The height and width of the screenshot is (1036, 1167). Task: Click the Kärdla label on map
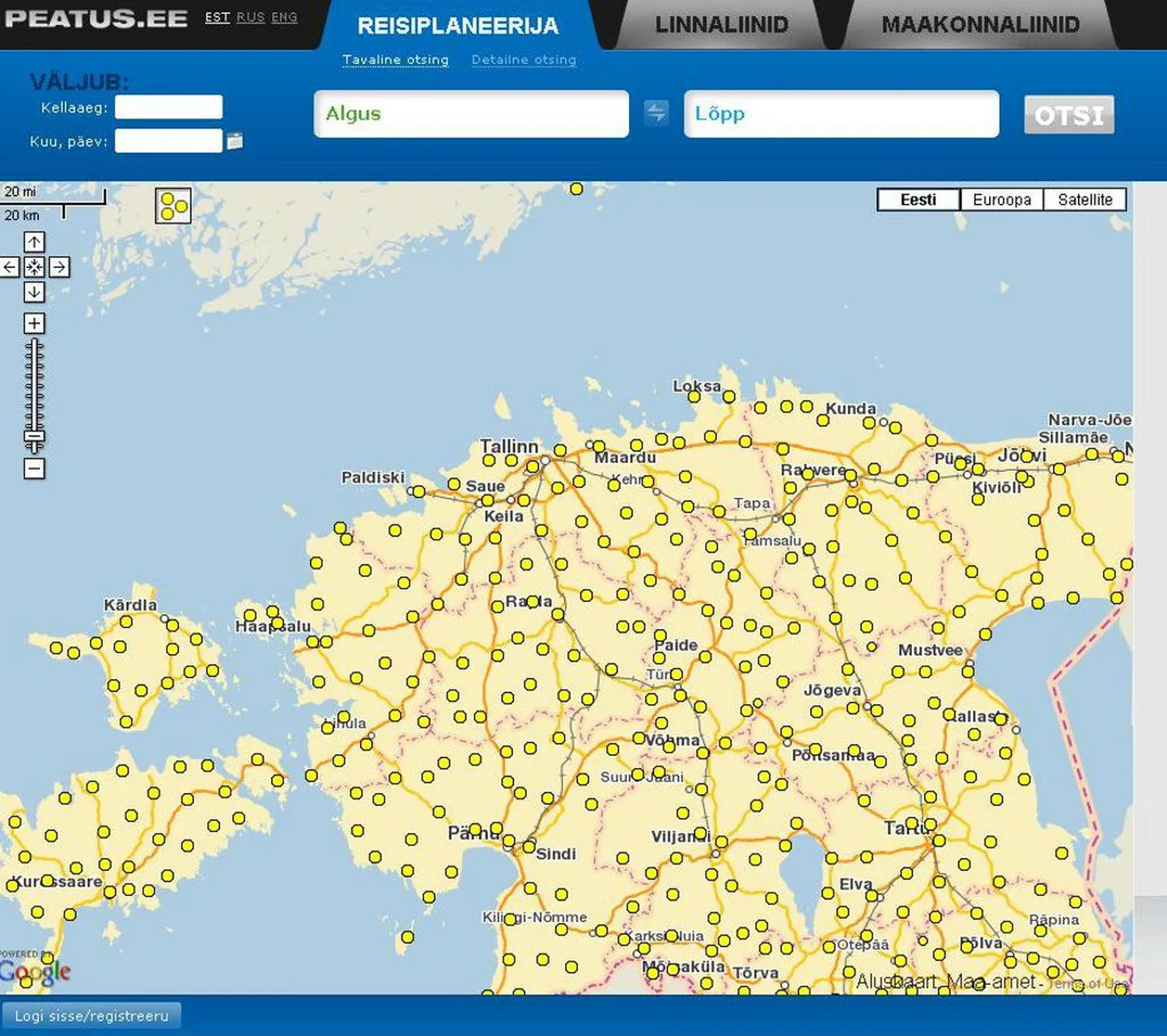point(130,605)
